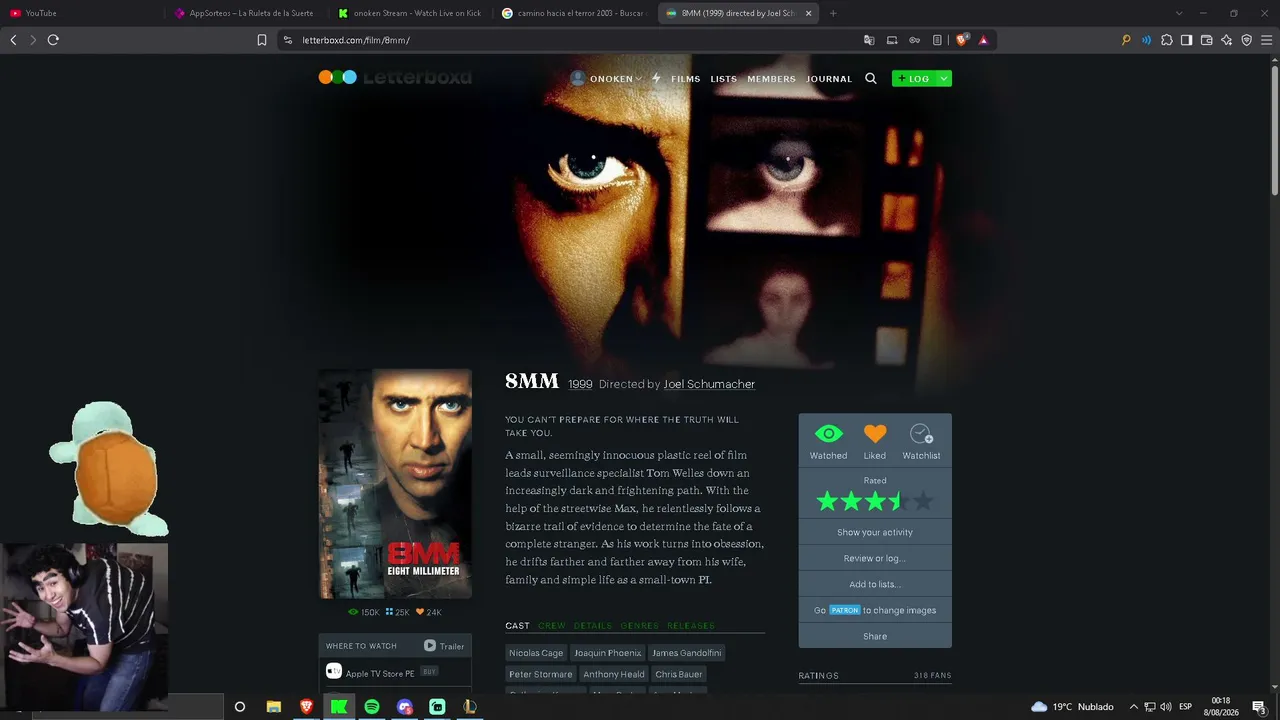Screen dimensions: 1280x720
Task: Open the Brave Shields icon
Action: [962, 40]
